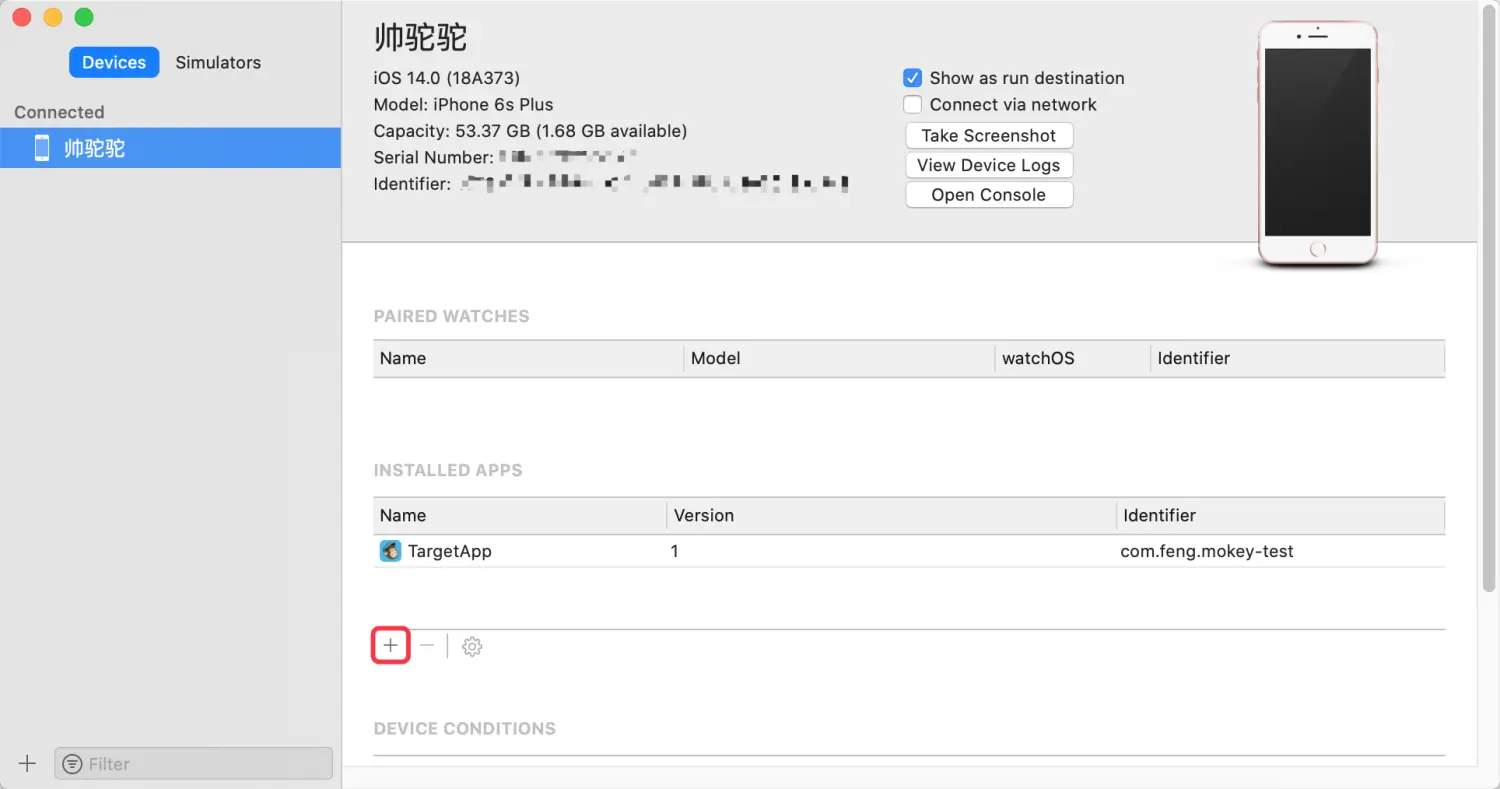The image size is (1500, 789).
Task: Click the Model: iPhone 6s Plus text
Action: tap(463, 104)
